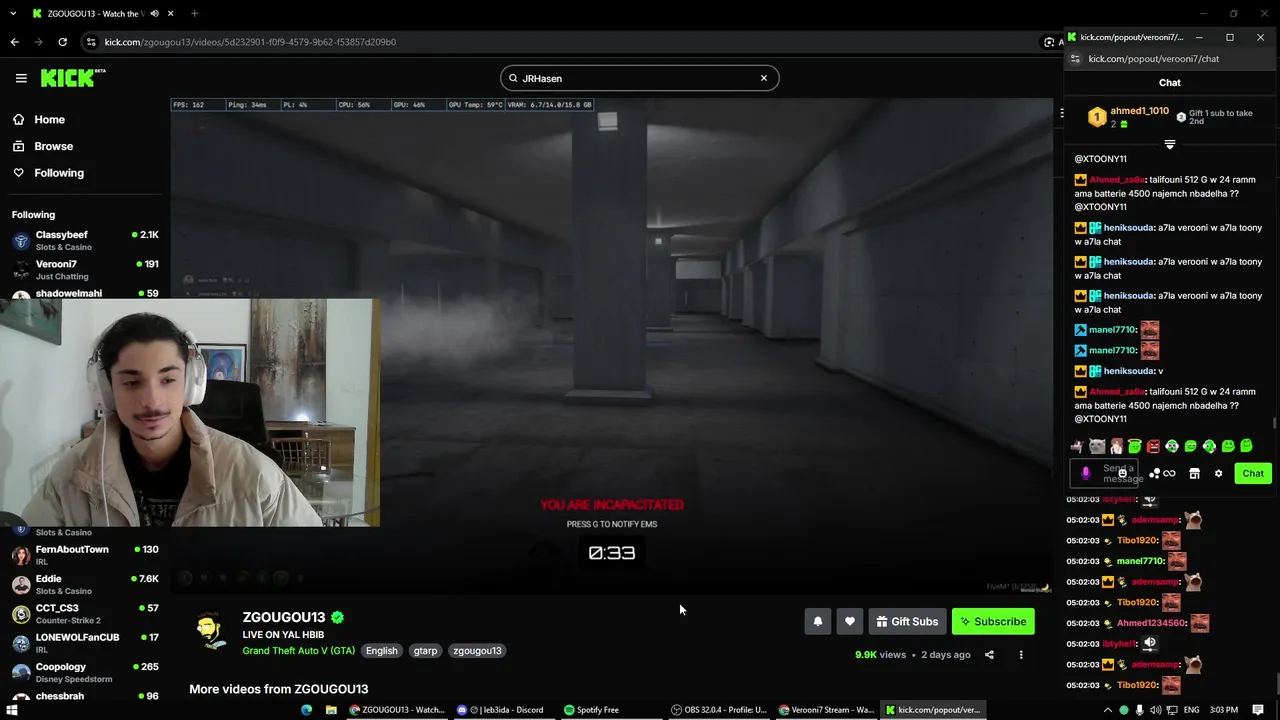Screen dimensions: 1280x720
Task: Click popout chat address bar URL
Action: click(1153, 59)
